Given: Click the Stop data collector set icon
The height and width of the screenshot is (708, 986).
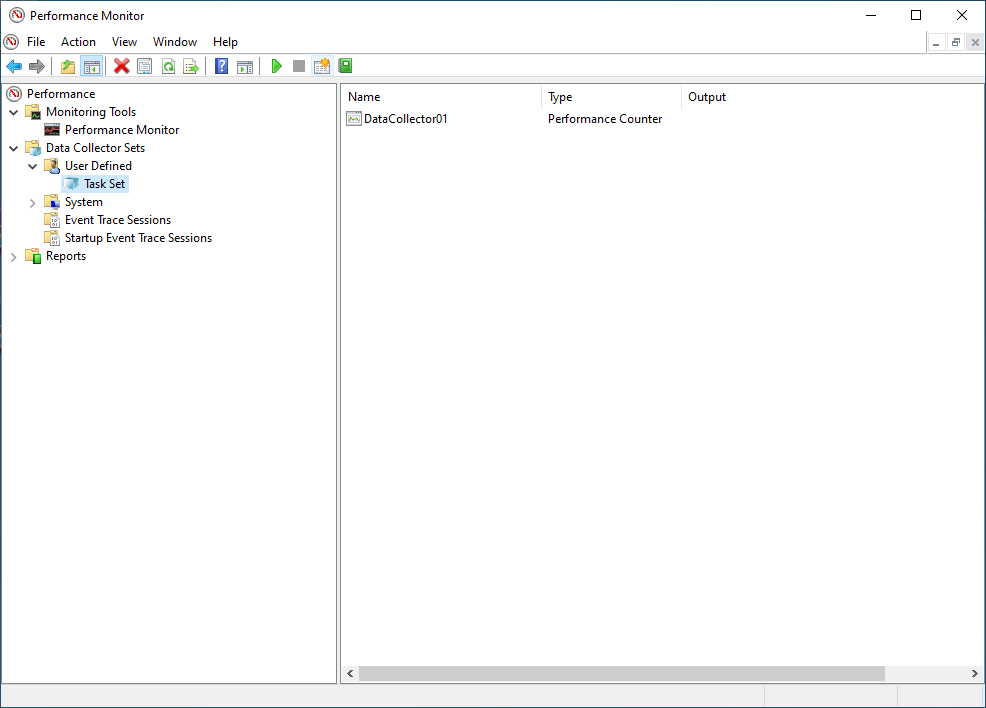Looking at the screenshot, I should (299, 66).
